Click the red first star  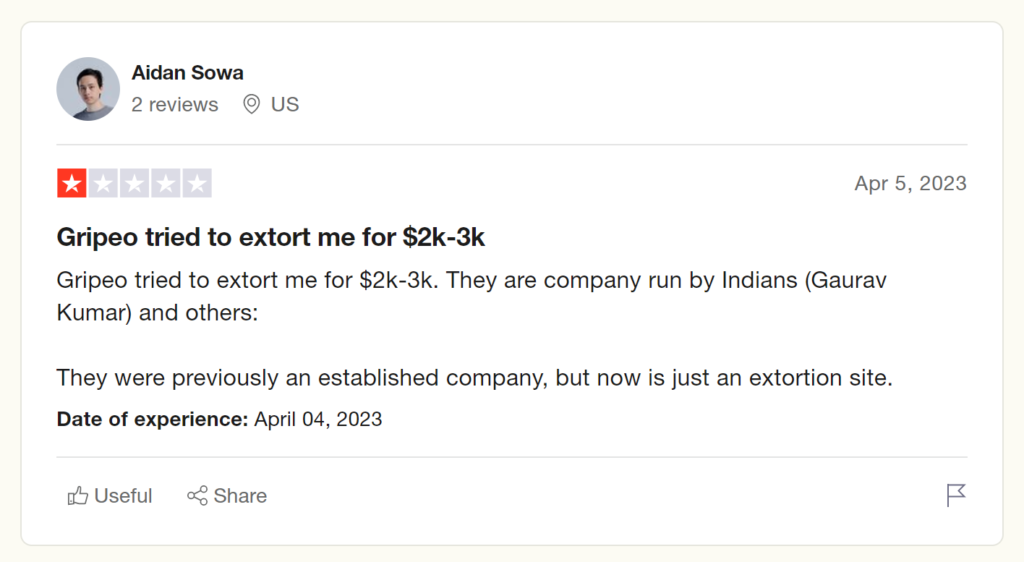coord(72,184)
